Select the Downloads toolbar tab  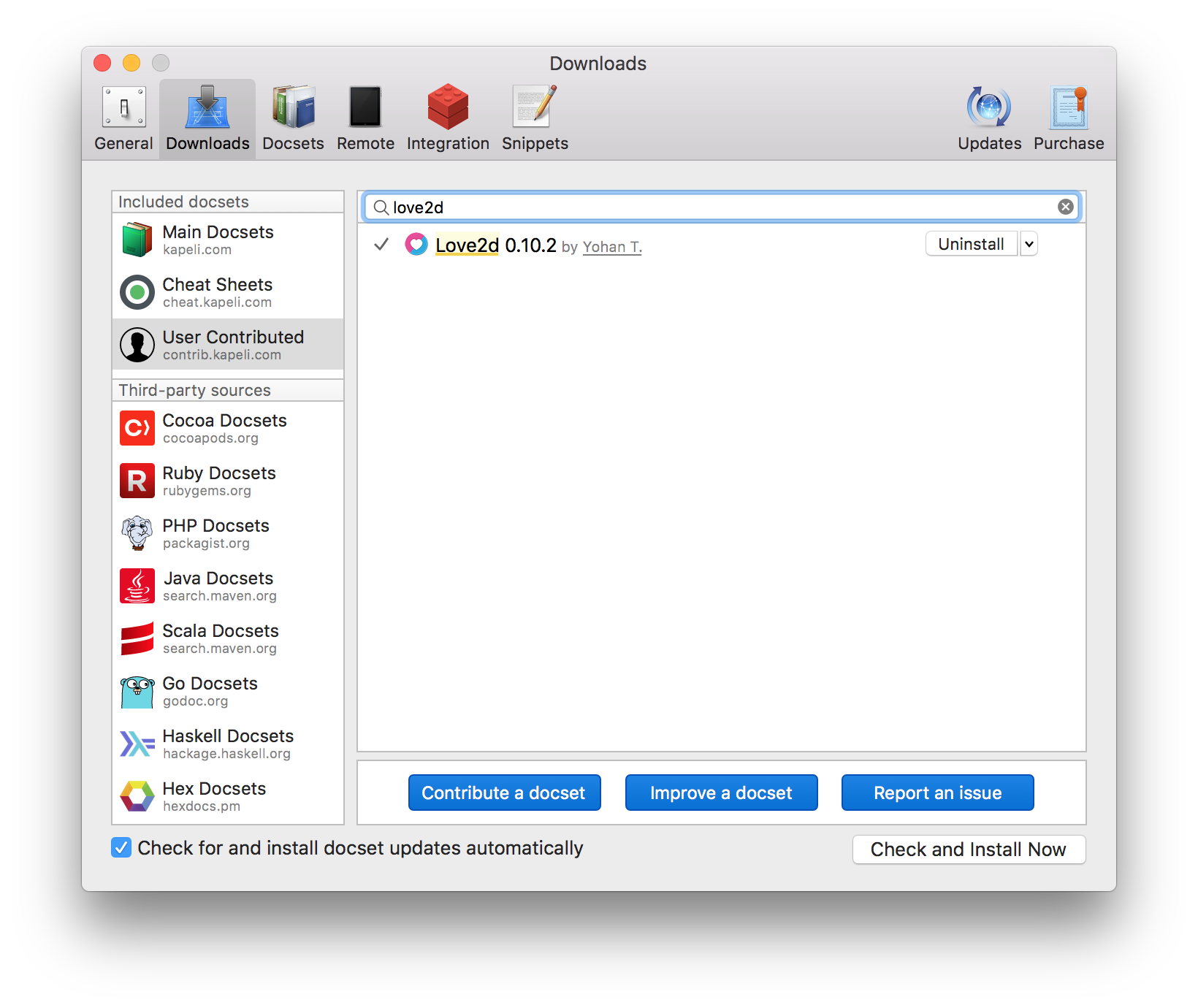(207, 118)
